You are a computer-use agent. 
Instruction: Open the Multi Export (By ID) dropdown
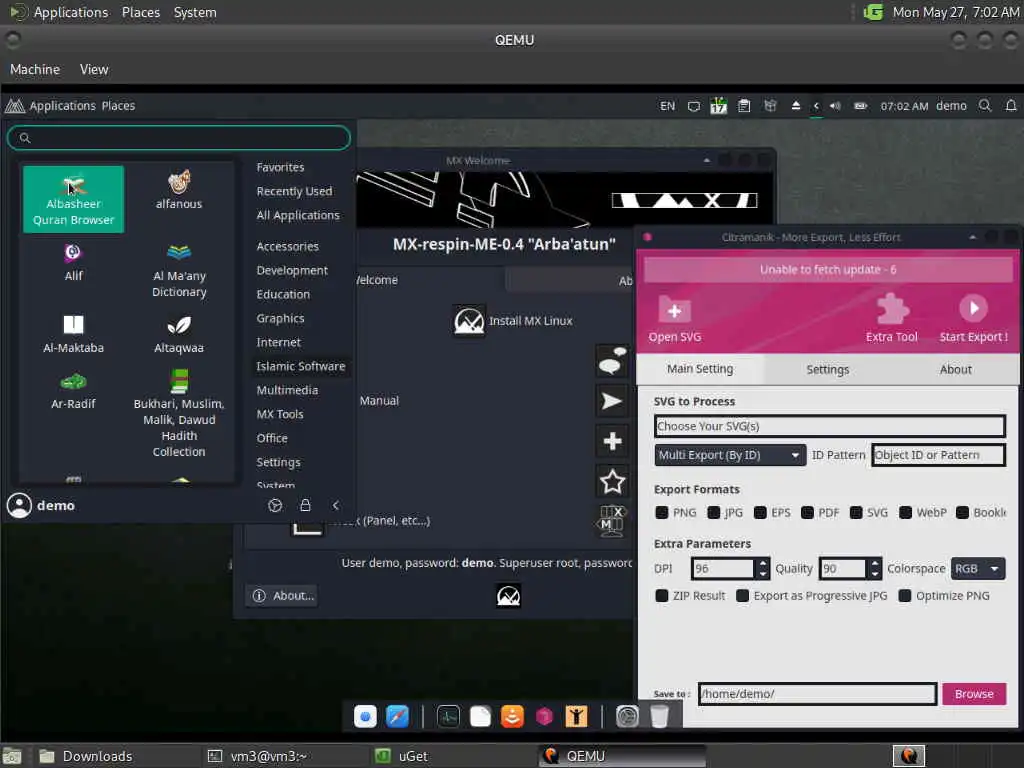tap(730, 455)
